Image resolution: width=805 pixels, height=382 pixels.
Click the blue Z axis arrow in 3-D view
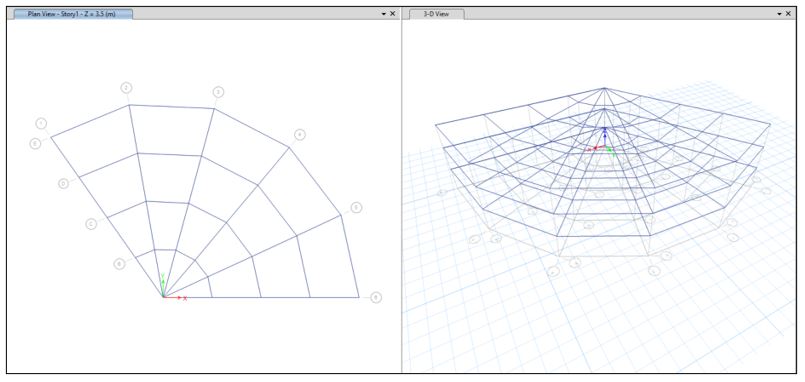(605, 136)
